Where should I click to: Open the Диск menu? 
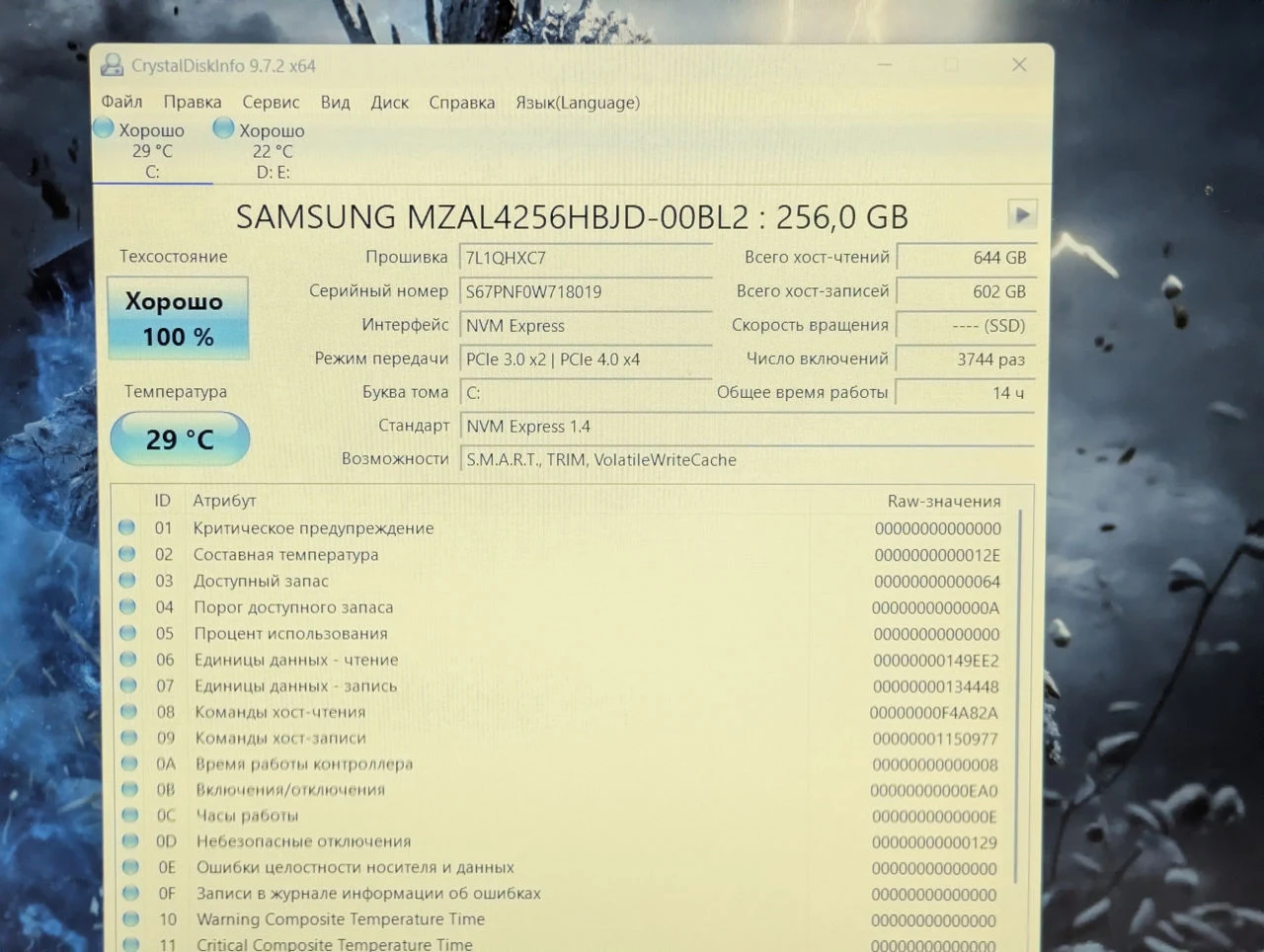click(389, 102)
